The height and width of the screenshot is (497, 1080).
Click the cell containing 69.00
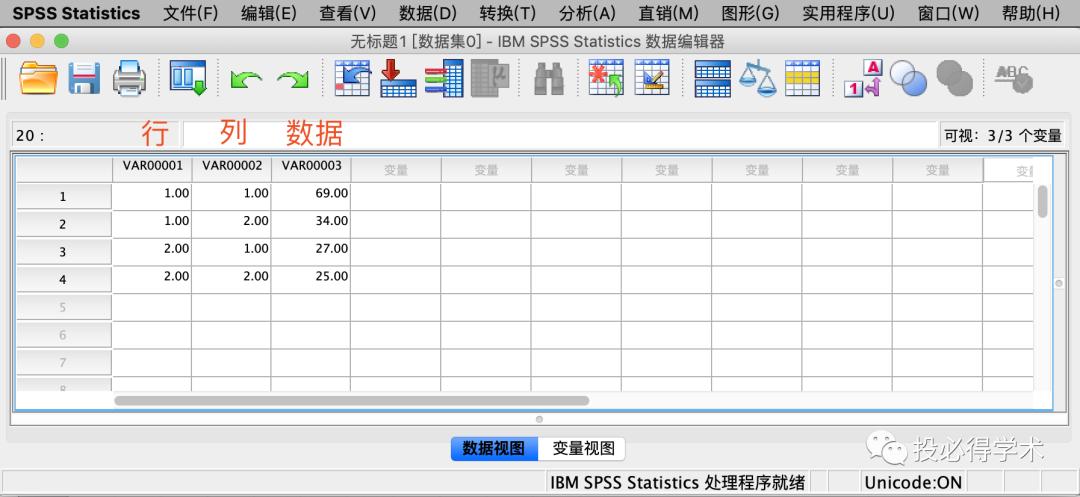pos(311,196)
